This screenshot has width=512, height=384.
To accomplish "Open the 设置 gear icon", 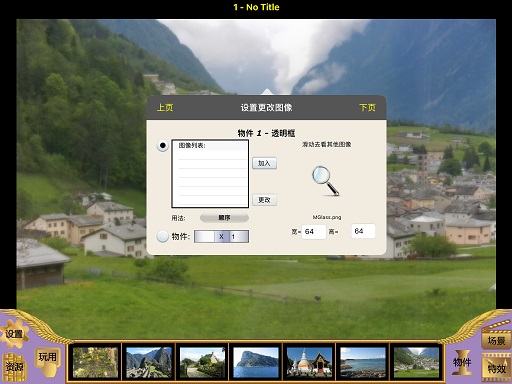I will point(14,333).
